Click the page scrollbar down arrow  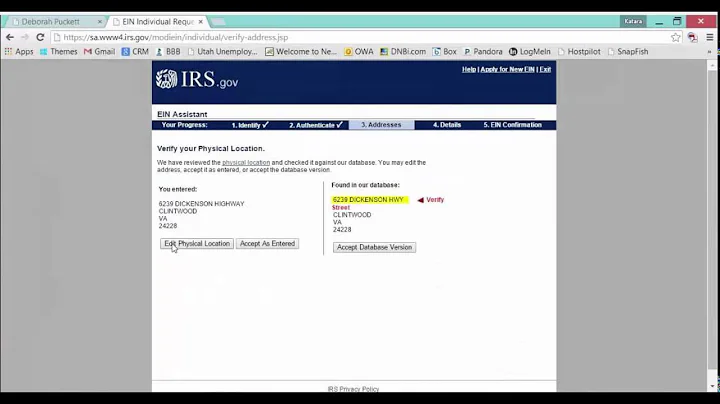(713, 387)
